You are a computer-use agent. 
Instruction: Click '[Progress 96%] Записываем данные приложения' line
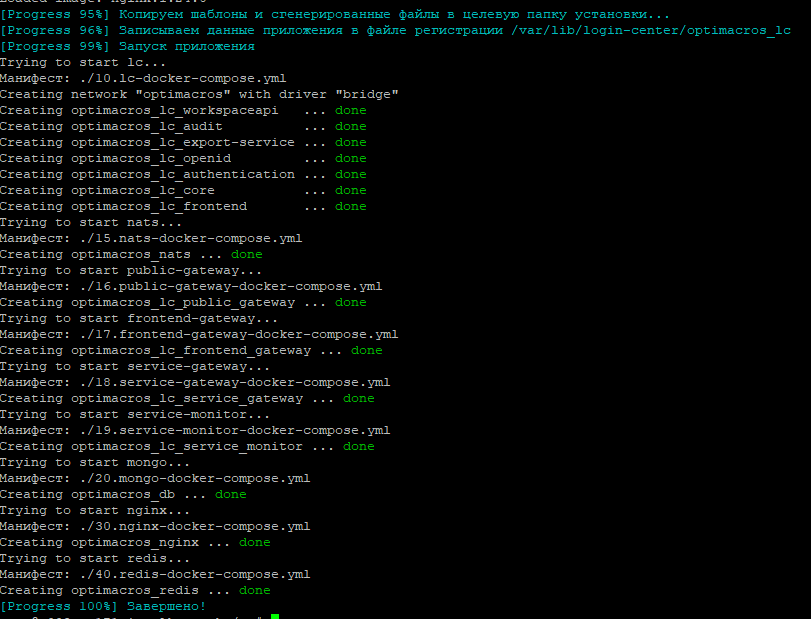[x=395, y=31]
